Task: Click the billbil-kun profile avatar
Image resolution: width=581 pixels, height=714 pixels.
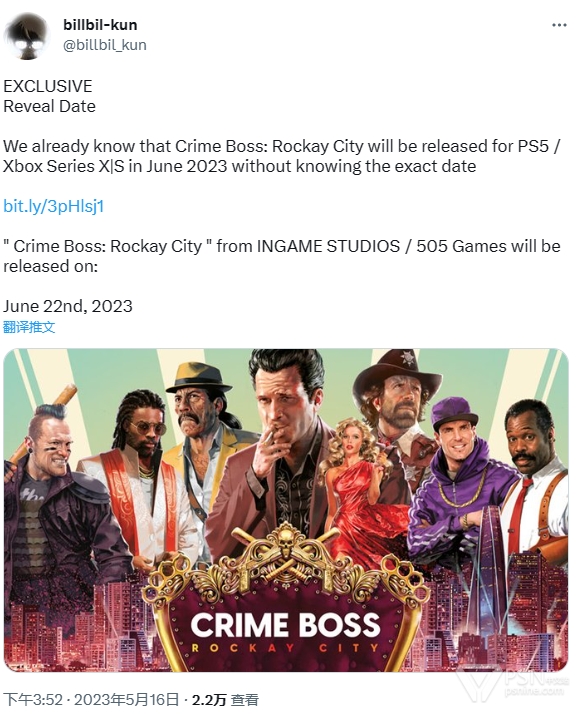Action: 25,36
